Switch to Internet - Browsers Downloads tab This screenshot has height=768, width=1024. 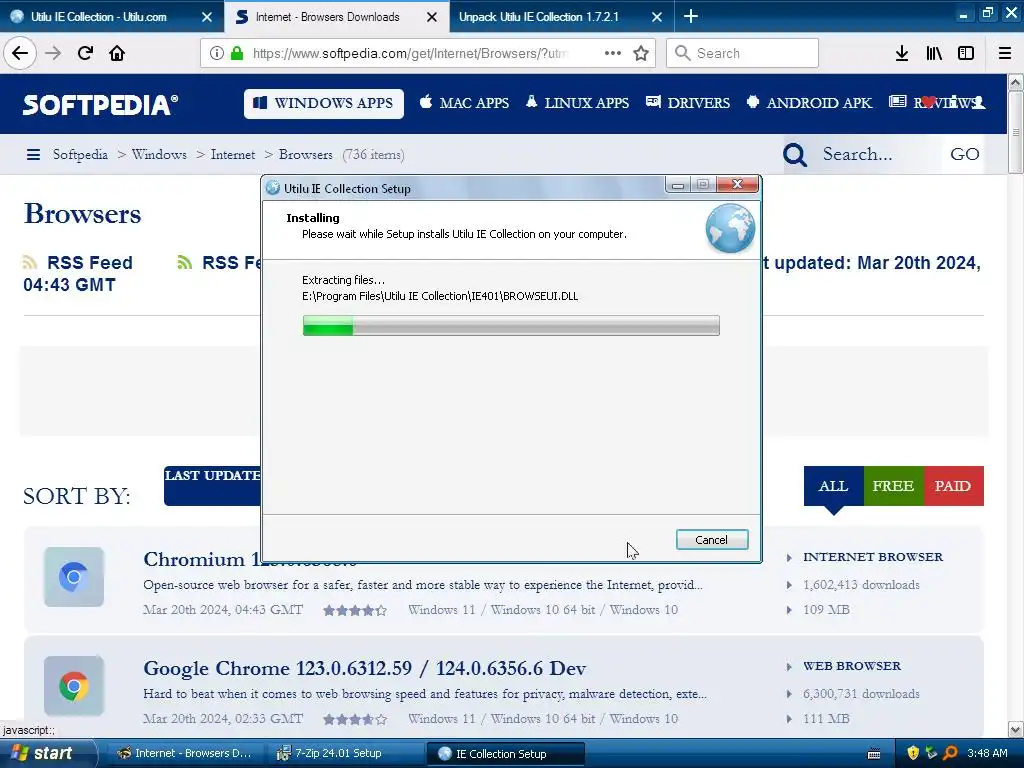click(x=327, y=17)
